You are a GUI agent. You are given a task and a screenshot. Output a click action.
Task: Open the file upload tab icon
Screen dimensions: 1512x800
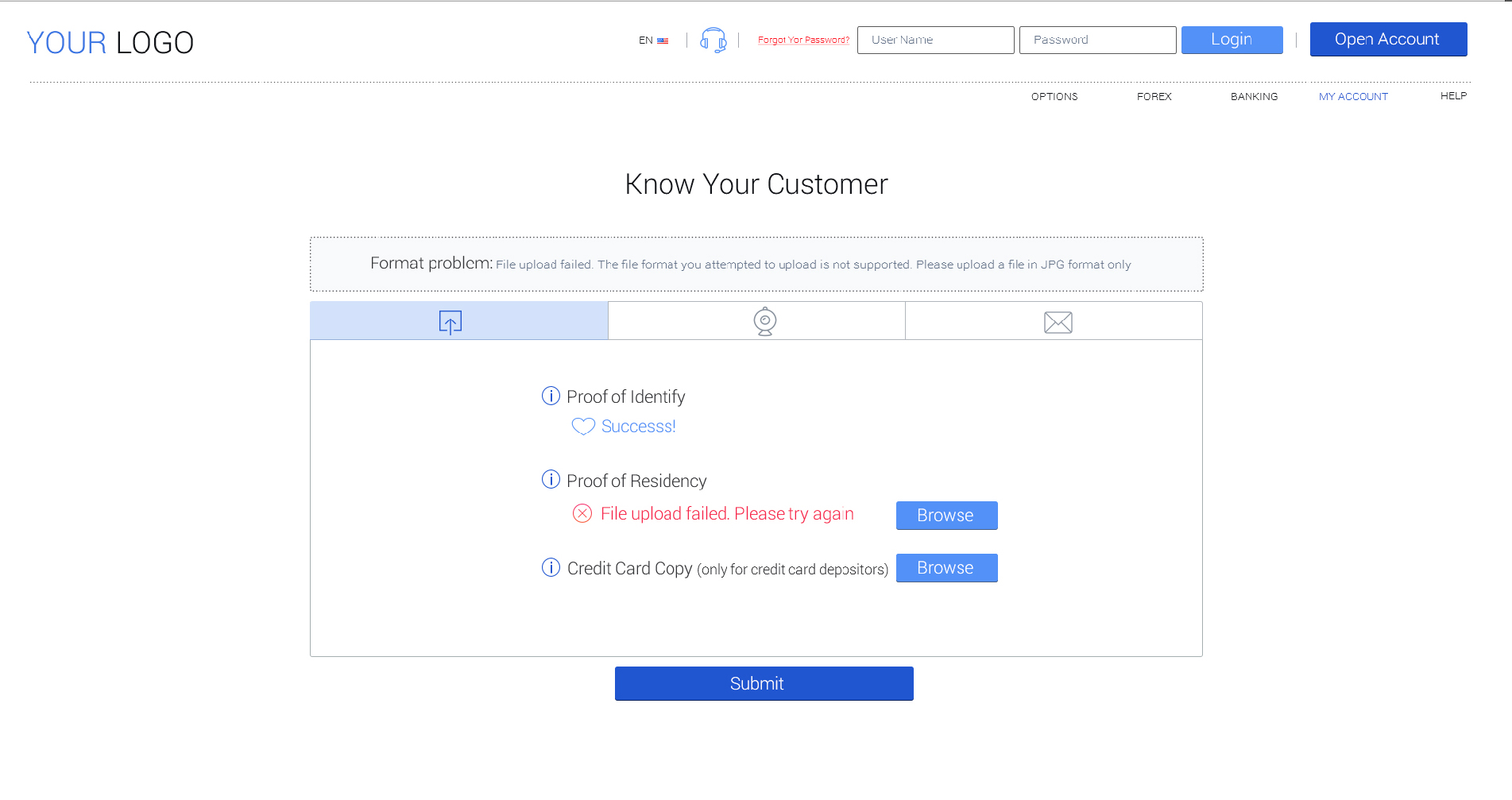tap(451, 322)
